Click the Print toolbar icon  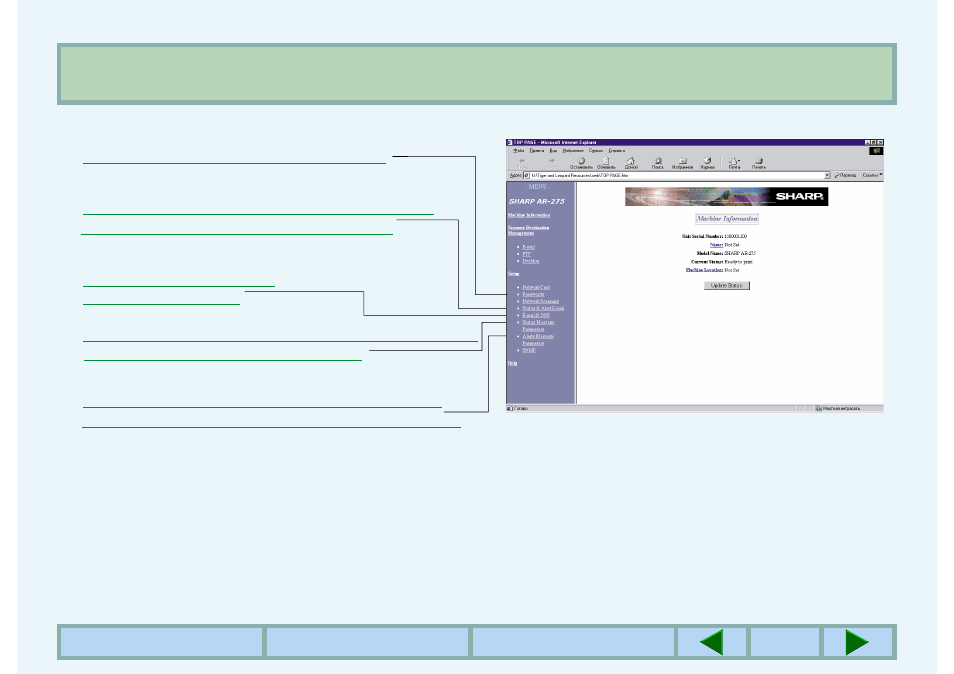click(759, 163)
